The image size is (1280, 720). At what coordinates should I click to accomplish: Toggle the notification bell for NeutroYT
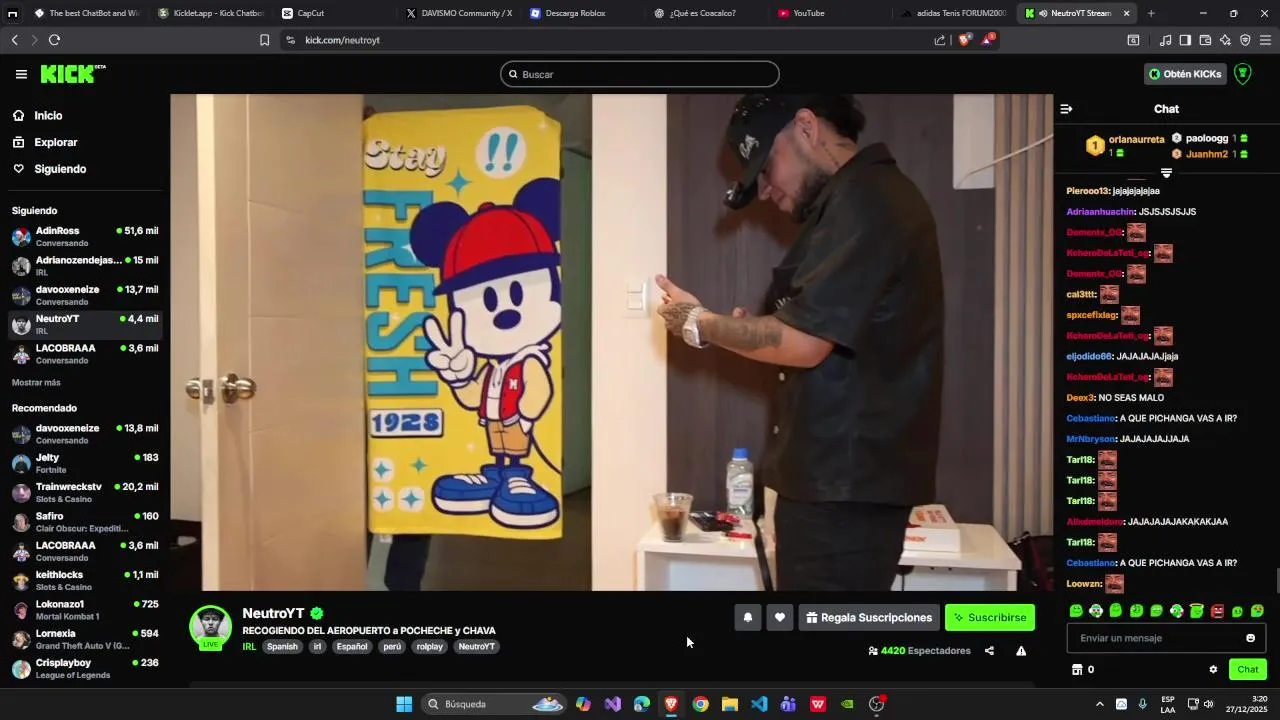[747, 618]
